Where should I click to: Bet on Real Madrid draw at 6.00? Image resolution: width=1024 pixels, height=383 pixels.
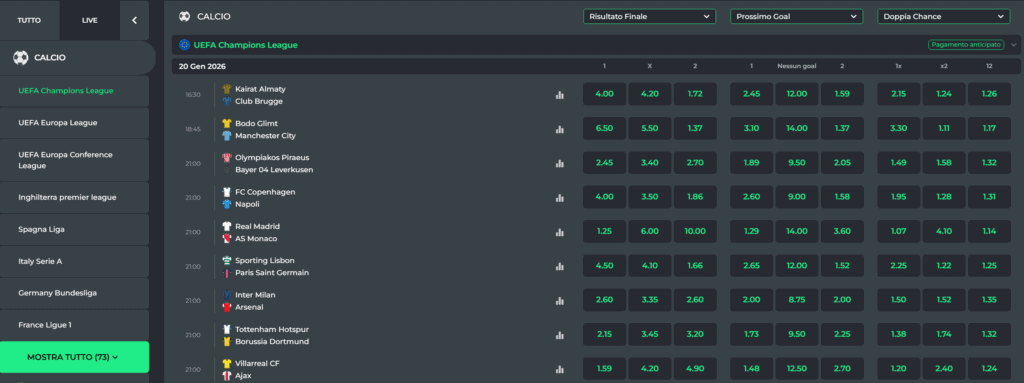coord(650,231)
